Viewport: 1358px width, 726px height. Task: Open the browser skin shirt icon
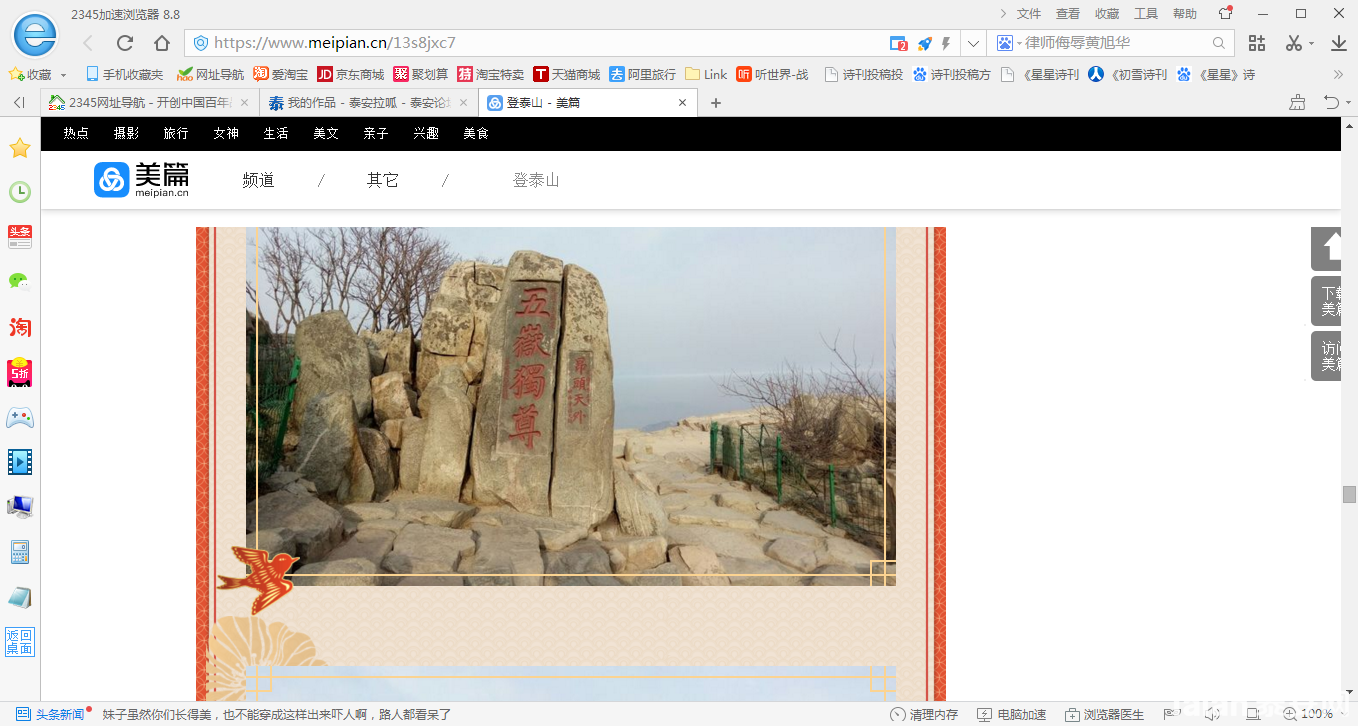(x=1225, y=14)
